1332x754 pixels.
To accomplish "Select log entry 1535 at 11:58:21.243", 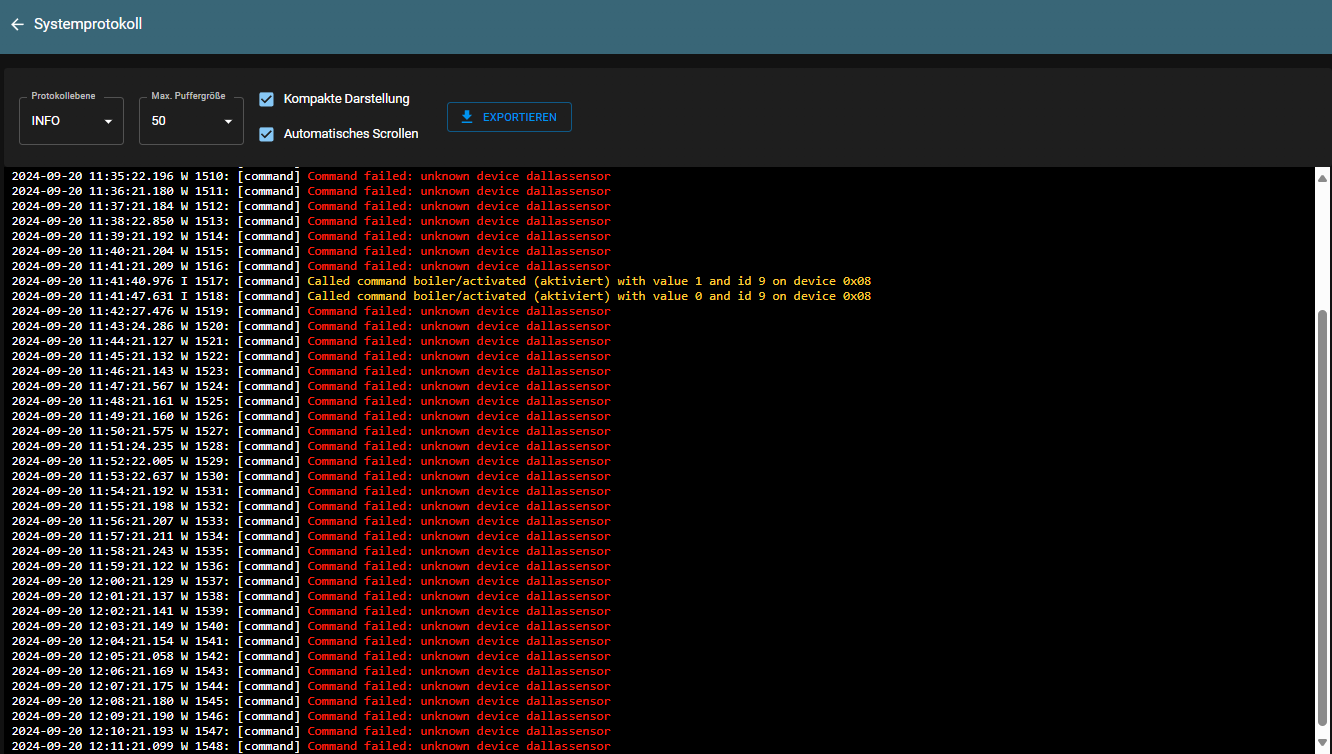I will 311,551.
